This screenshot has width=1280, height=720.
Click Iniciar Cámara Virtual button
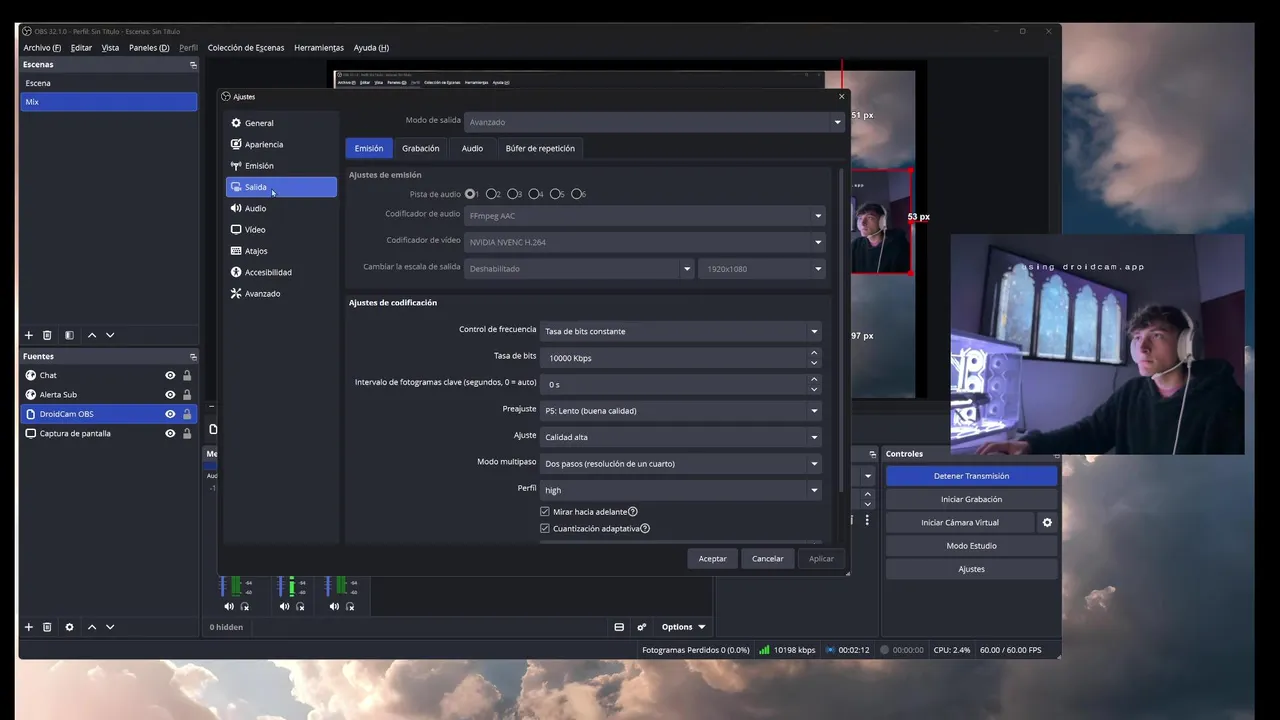pos(960,522)
